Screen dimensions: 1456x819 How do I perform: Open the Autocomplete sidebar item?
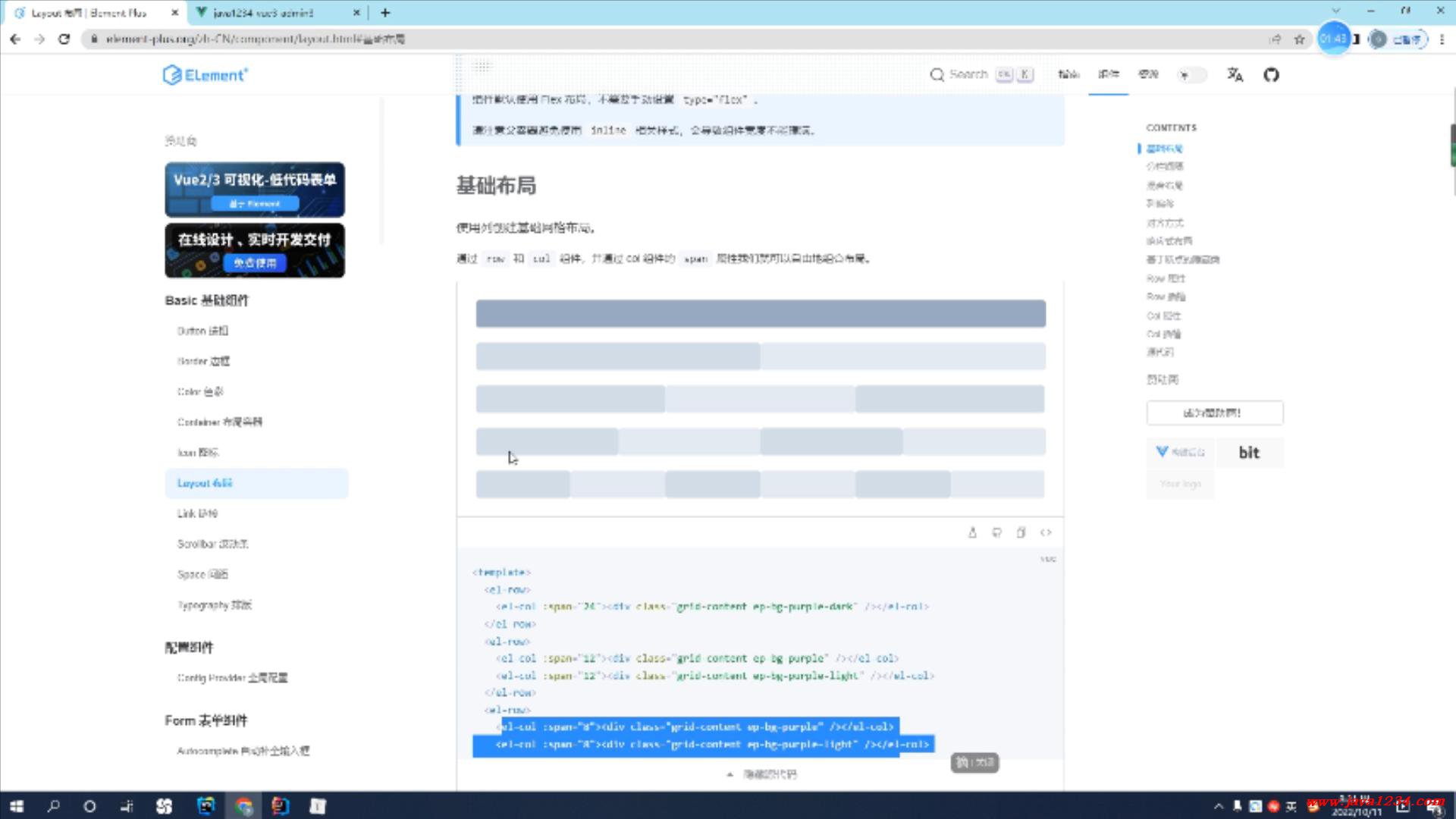tap(243, 751)
